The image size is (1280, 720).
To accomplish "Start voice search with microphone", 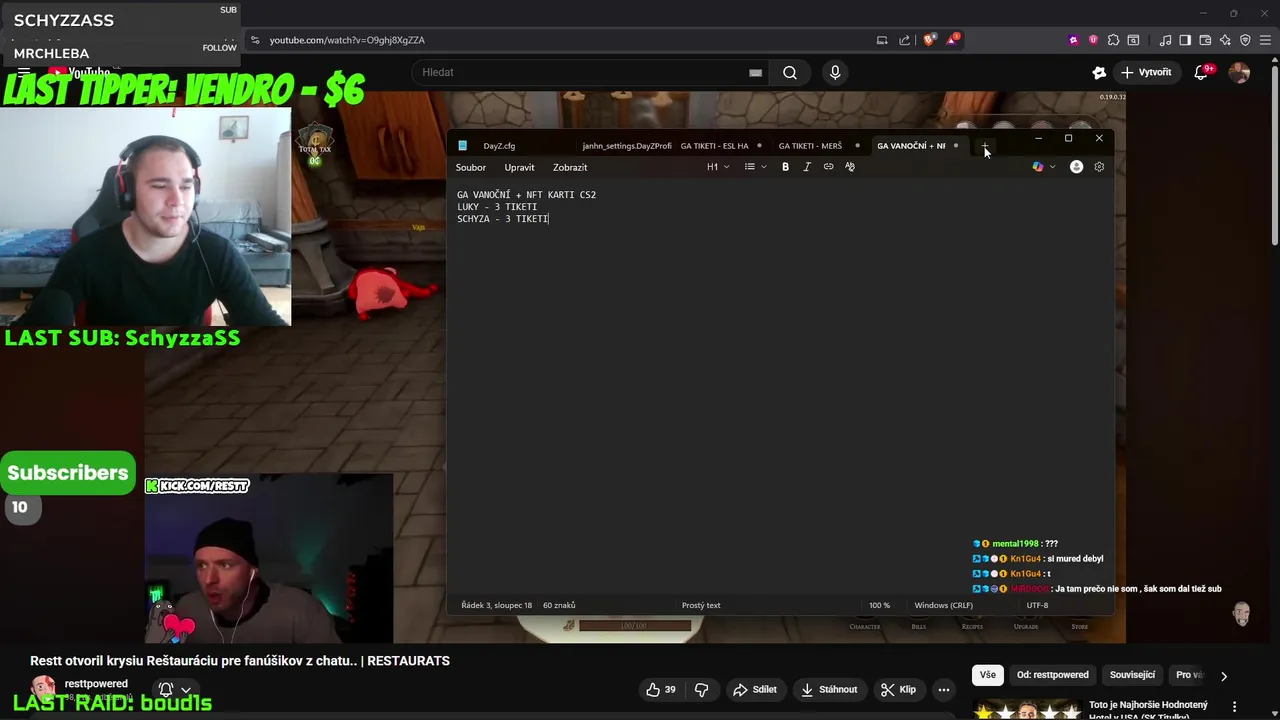I will coord(835,72).
